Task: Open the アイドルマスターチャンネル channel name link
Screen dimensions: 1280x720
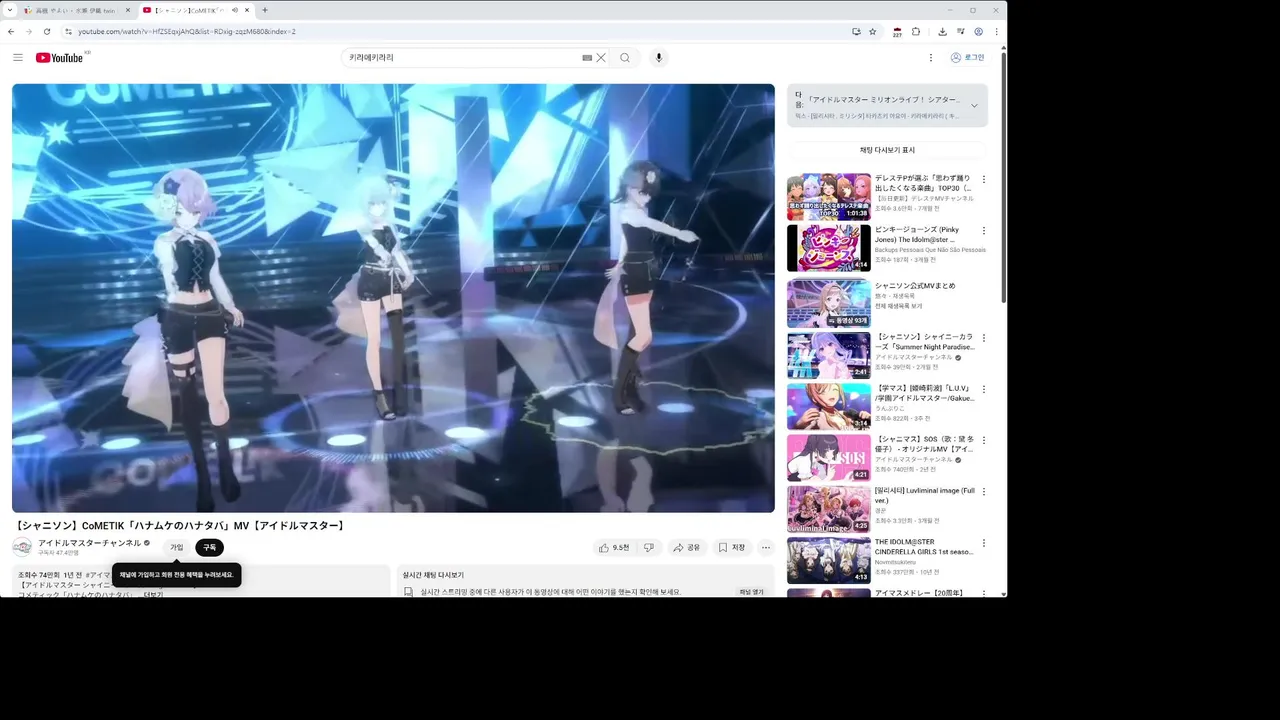Action: pos(89,543)
